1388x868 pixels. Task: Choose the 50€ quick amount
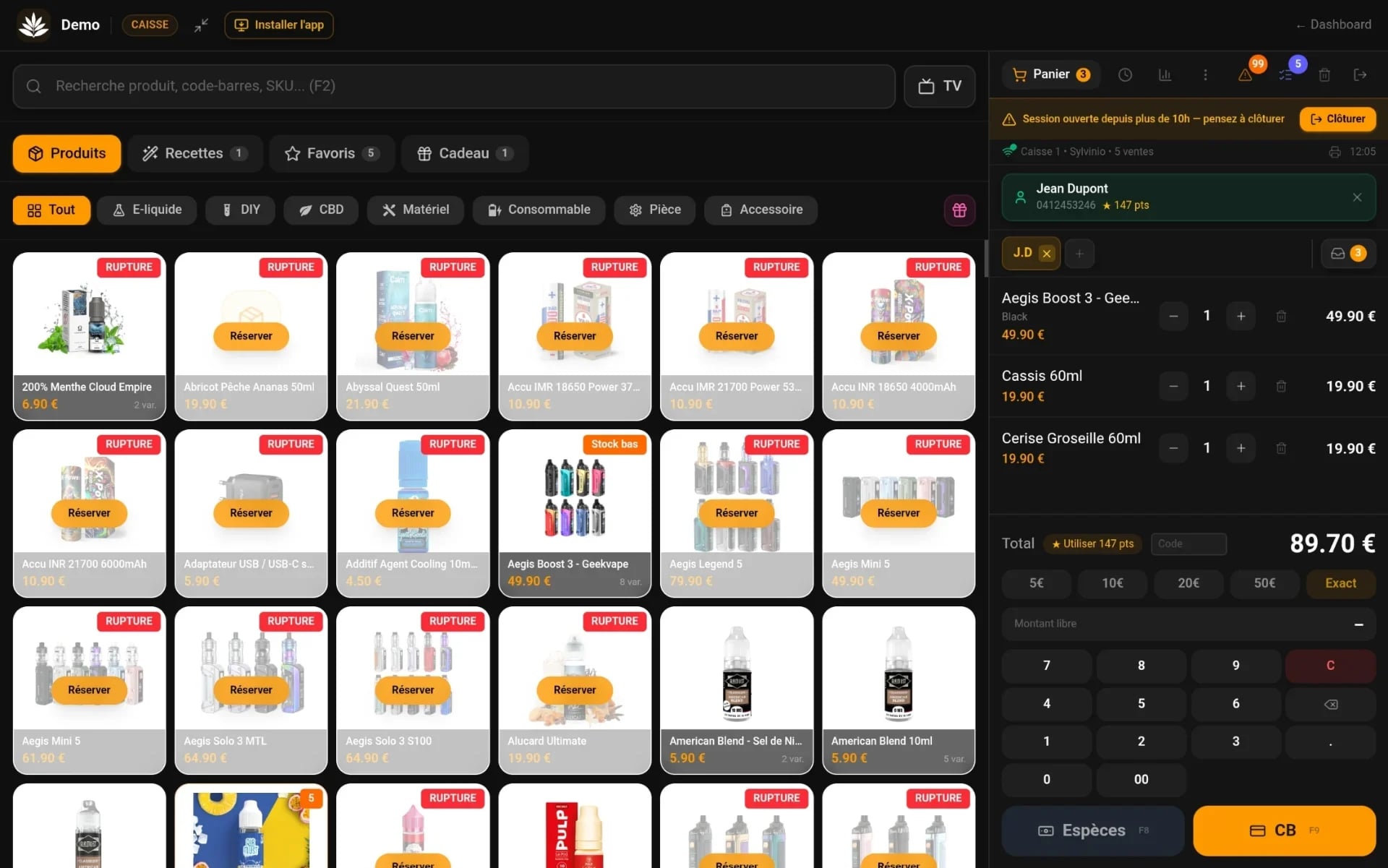tap(1264, 583)
